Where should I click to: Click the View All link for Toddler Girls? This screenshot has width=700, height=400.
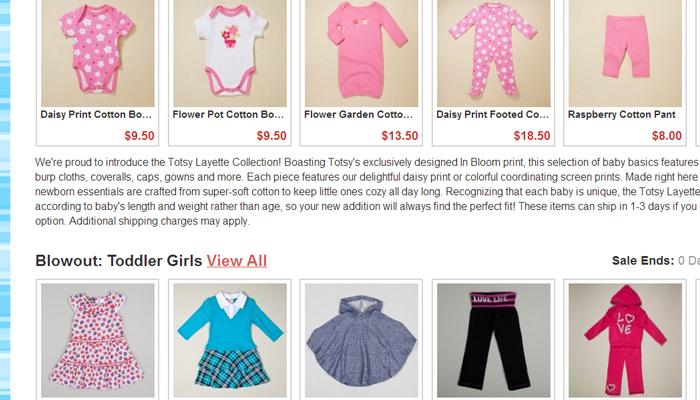[x=237, y=261]
